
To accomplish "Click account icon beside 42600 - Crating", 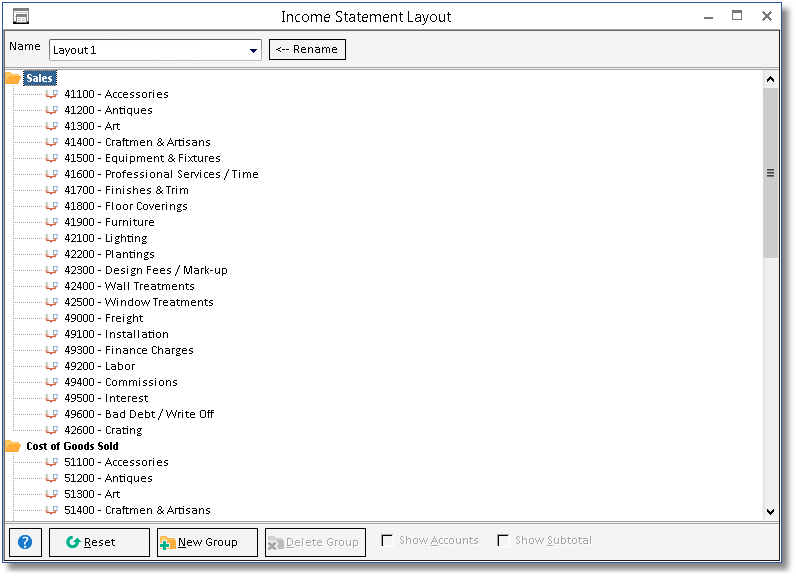I will [x=51, y=430].
